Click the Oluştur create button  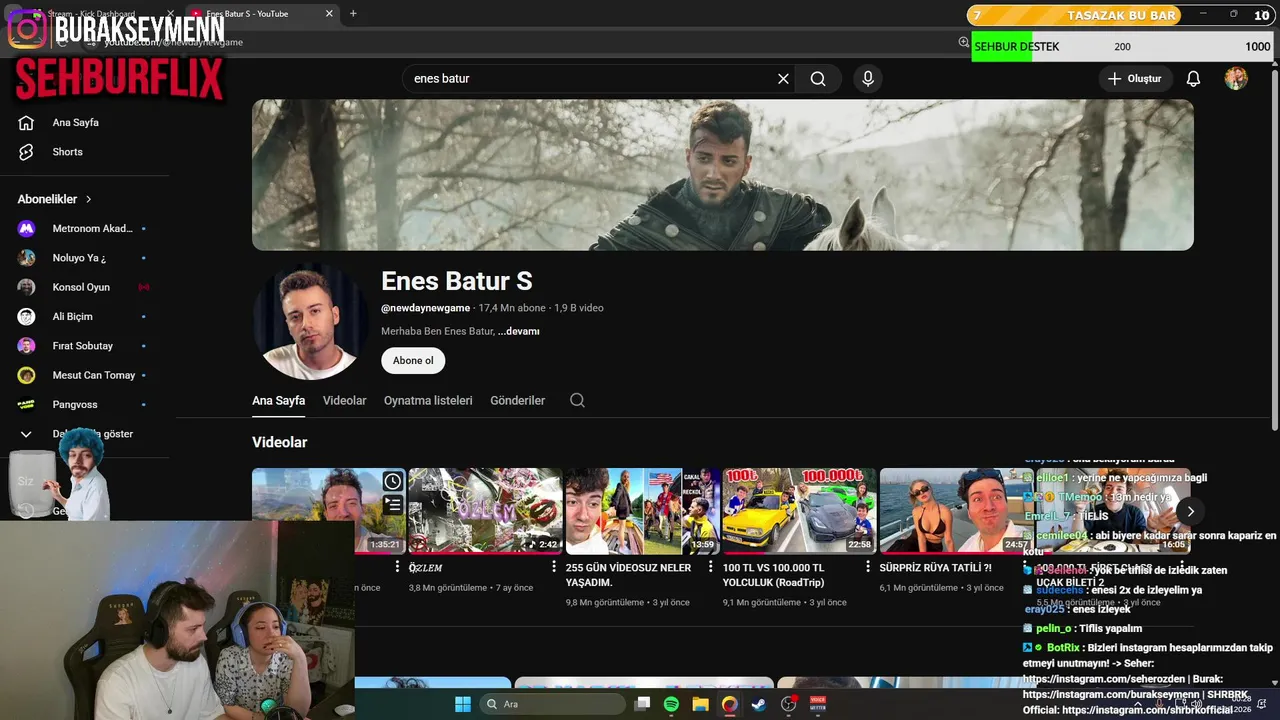(x=1135, y=79)
